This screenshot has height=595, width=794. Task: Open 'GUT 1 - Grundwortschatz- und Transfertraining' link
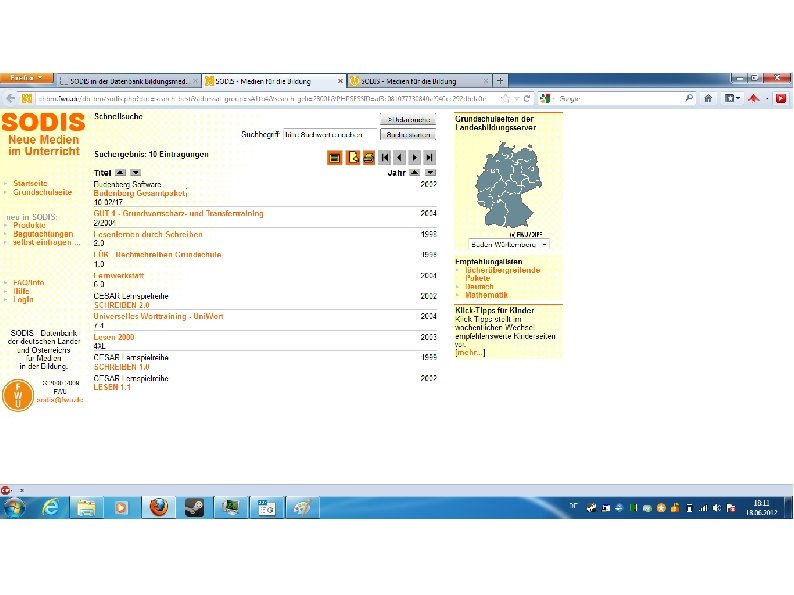(x=178, y=213)
